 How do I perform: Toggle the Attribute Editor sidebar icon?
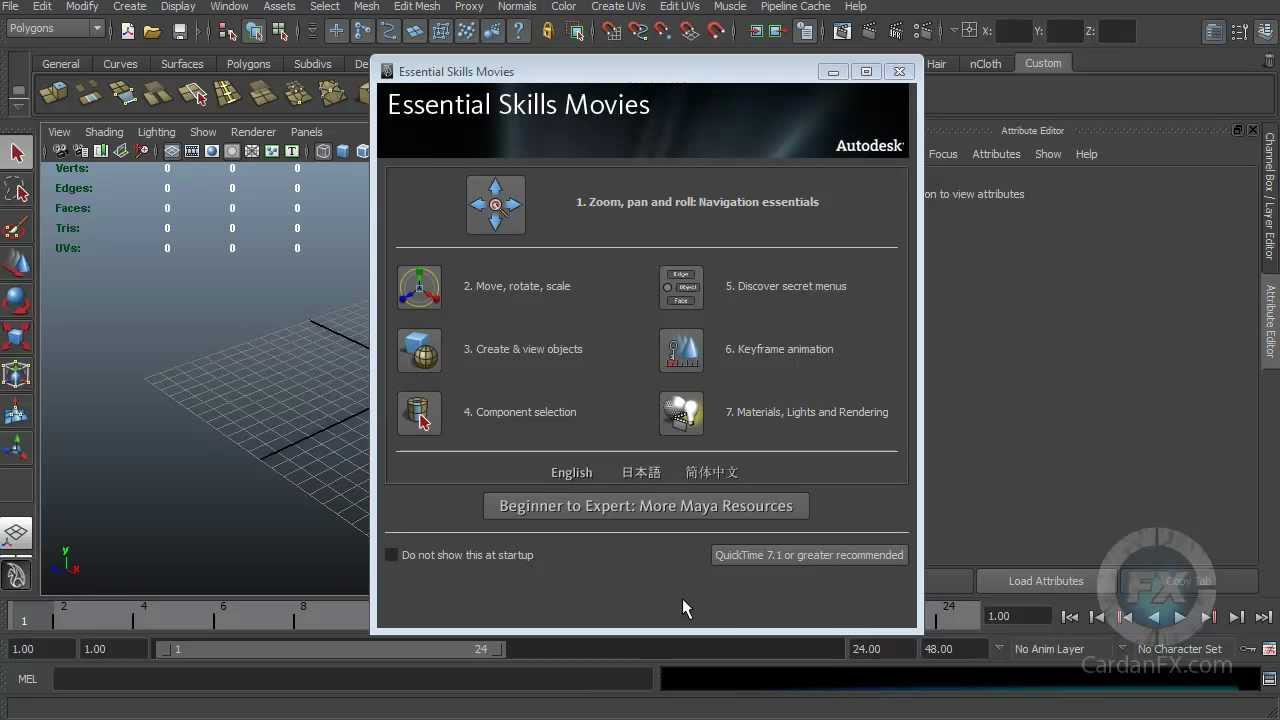point(1214,31)
